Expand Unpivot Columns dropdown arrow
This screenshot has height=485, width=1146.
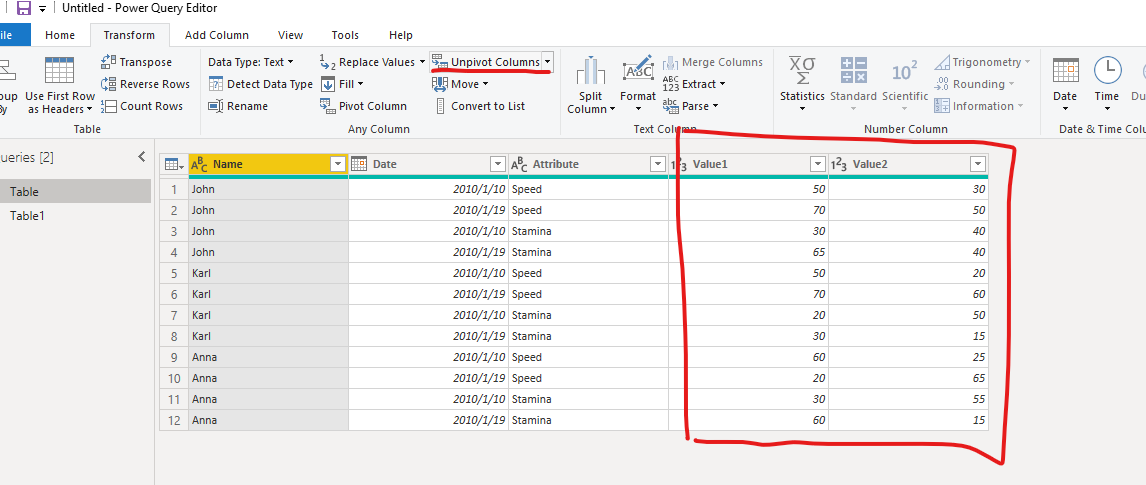pyautogui.click(x=547, y=62)
